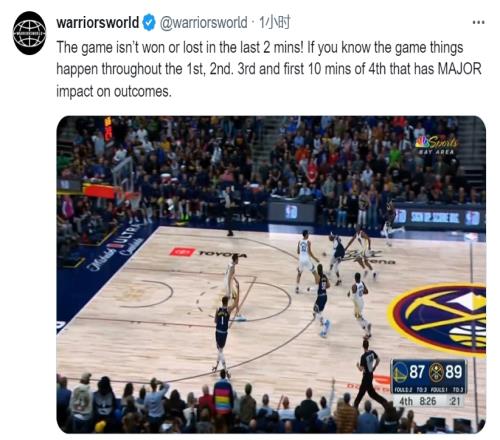
Task: Click the Warriors logo on scoreboard
Action: (400, 372)
